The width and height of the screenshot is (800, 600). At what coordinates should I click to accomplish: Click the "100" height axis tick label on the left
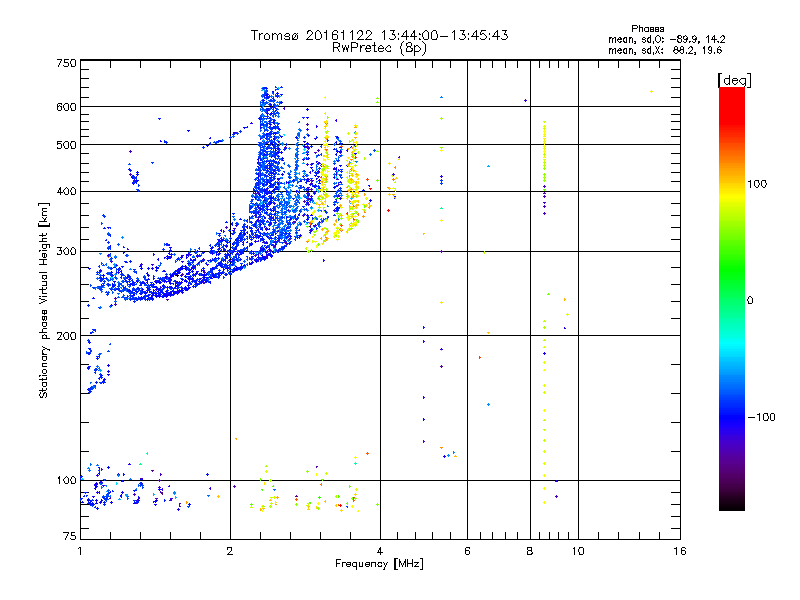pyautogui.click(x=66, y=480)
